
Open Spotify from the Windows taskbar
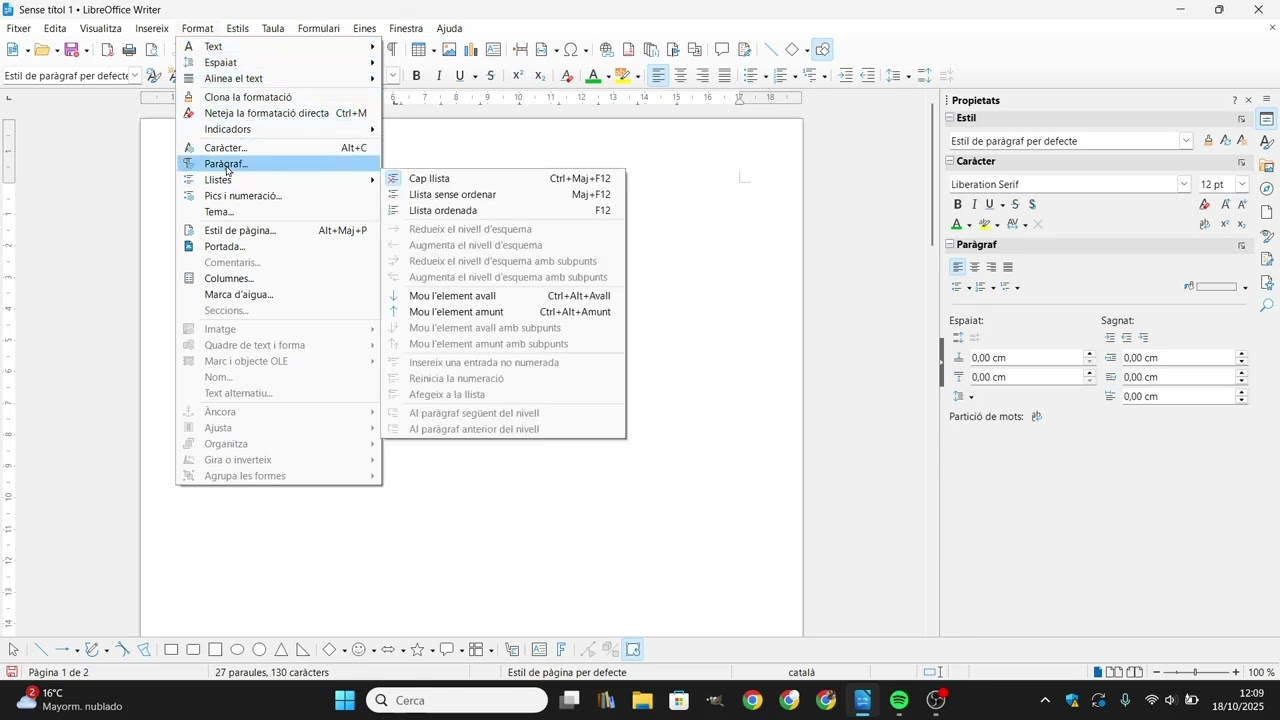[899, 700]
